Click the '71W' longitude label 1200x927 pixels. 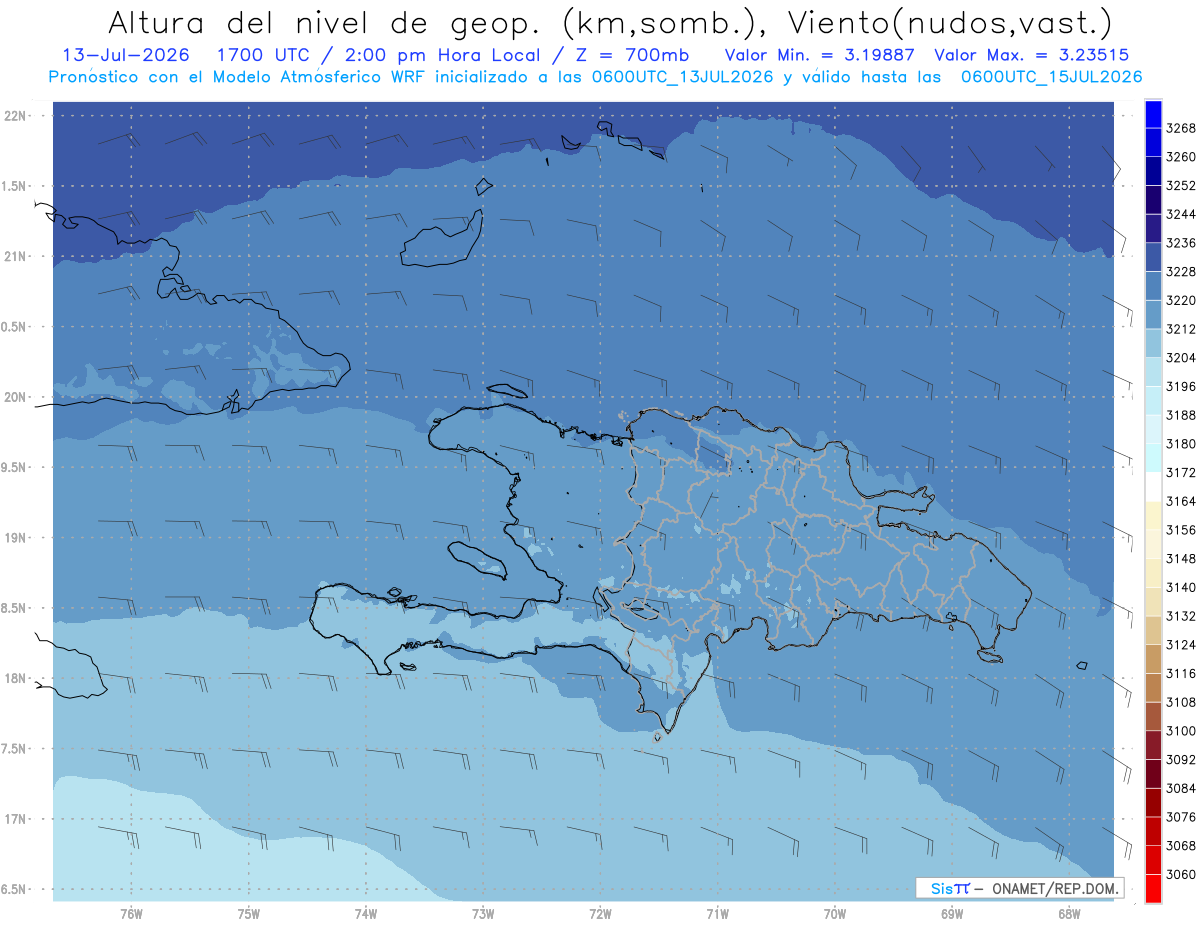pyautogui.click(x=717, y=914)
